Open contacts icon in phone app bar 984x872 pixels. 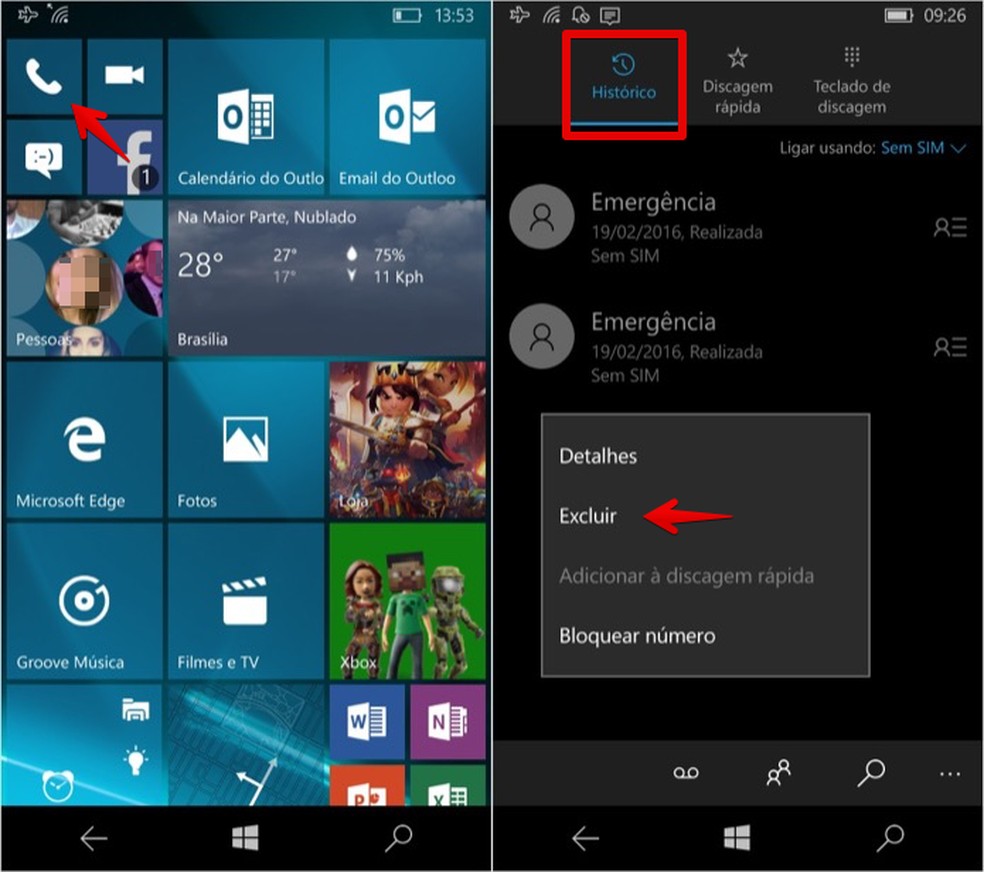point(778,773)
